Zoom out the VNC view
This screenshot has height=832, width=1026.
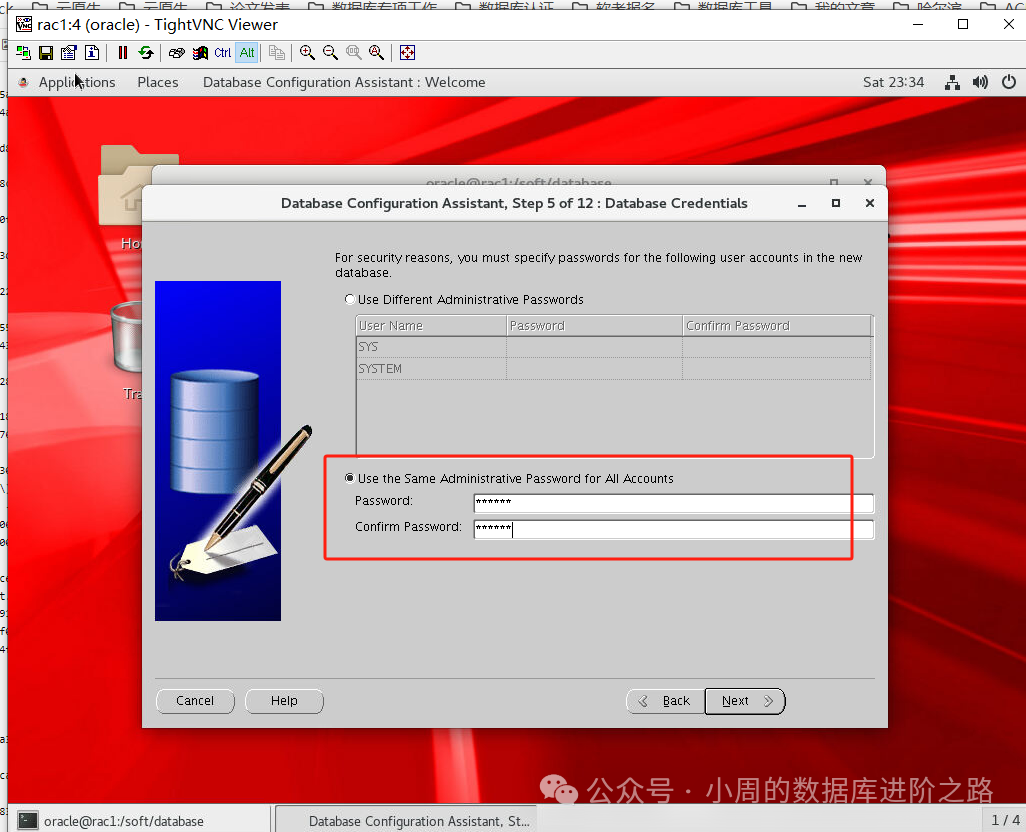click(330, 53)
